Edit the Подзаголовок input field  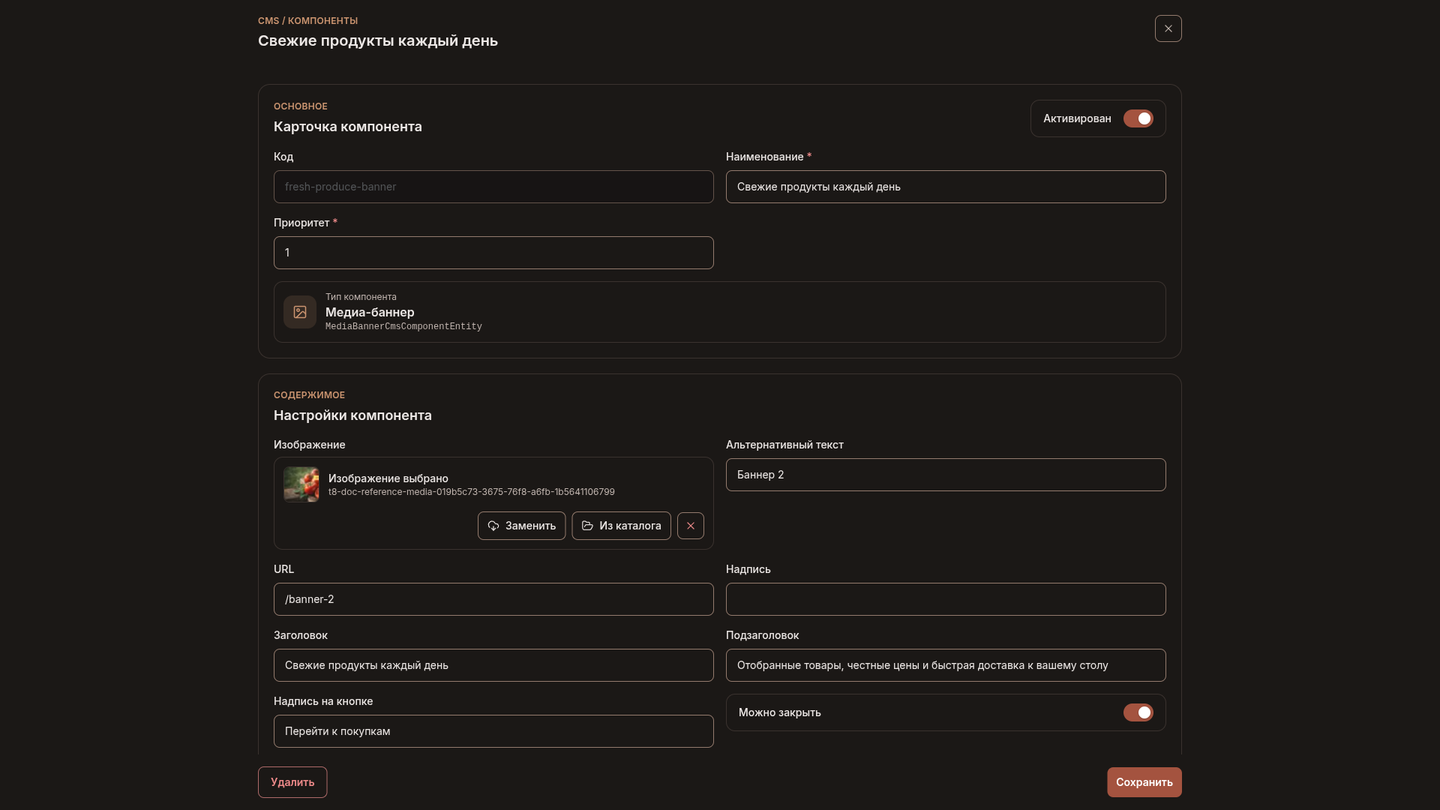(946, 665)
